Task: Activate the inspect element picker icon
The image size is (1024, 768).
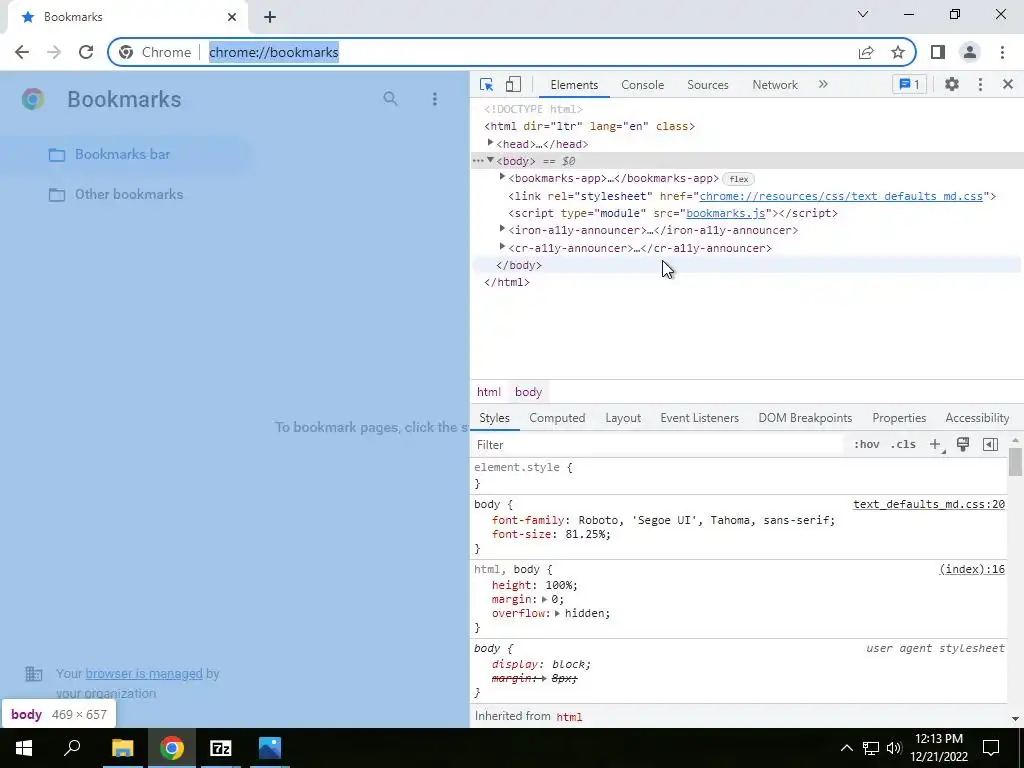Action: [x=486, y=84]
